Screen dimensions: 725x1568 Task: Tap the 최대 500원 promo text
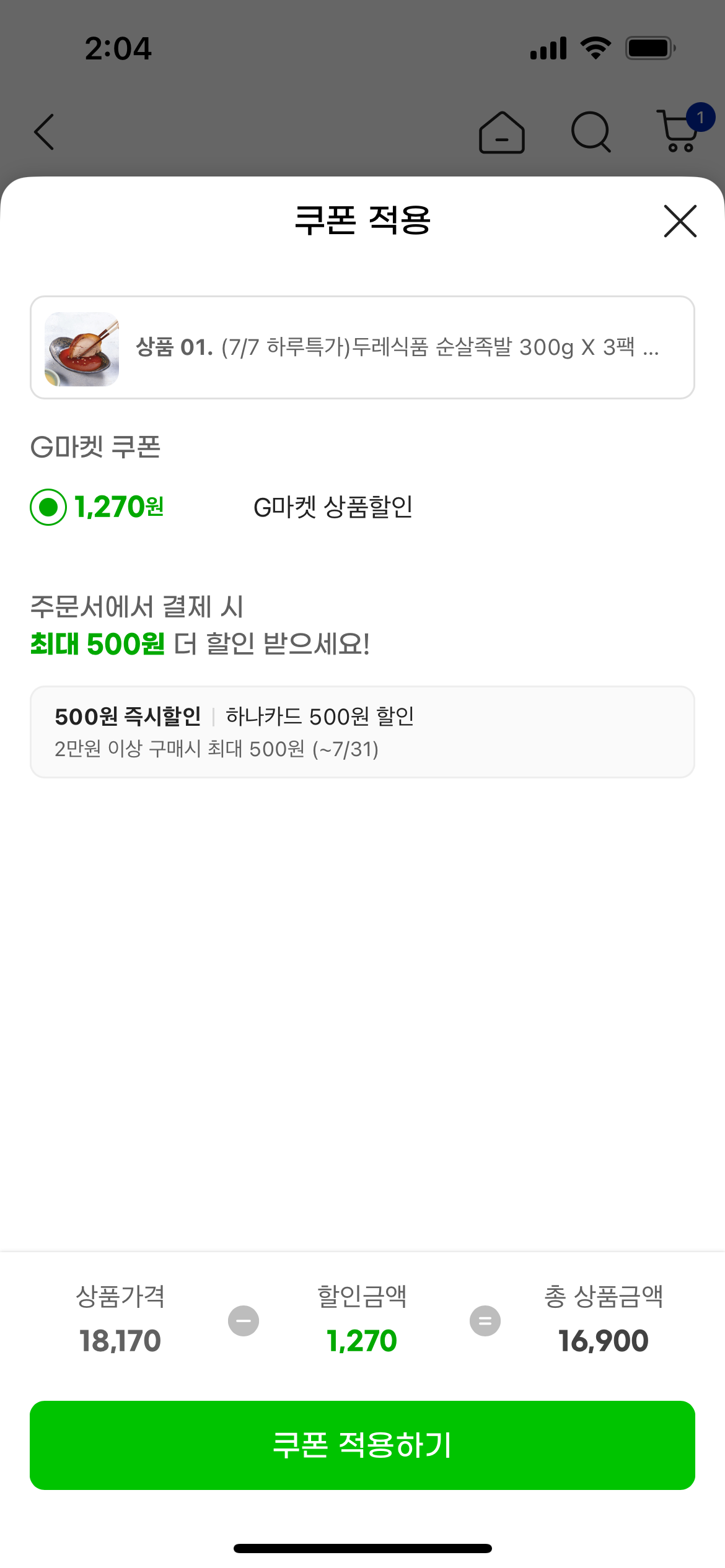[98, 644]
